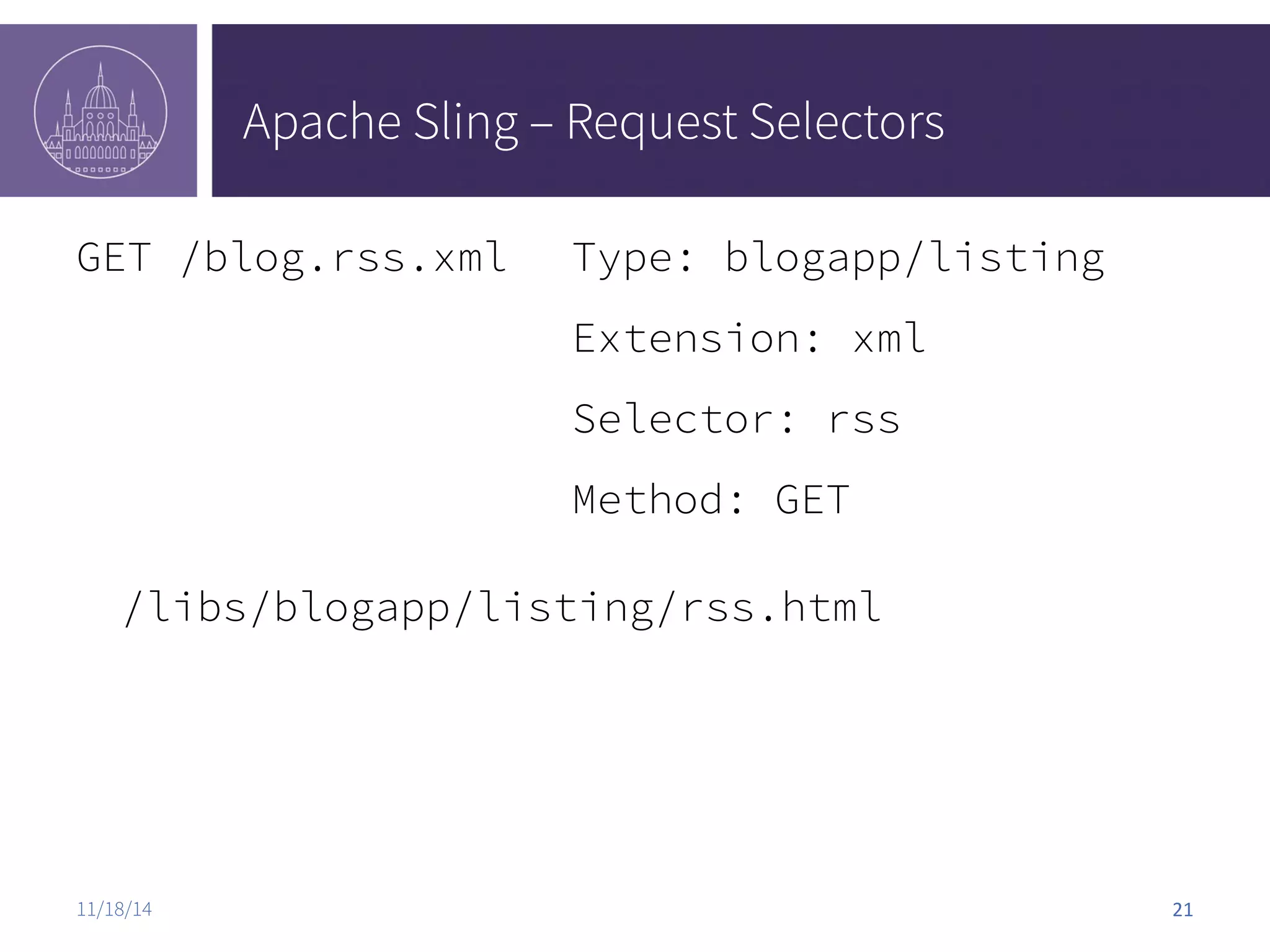Click the xml extension value

click(x=889, y=338)
